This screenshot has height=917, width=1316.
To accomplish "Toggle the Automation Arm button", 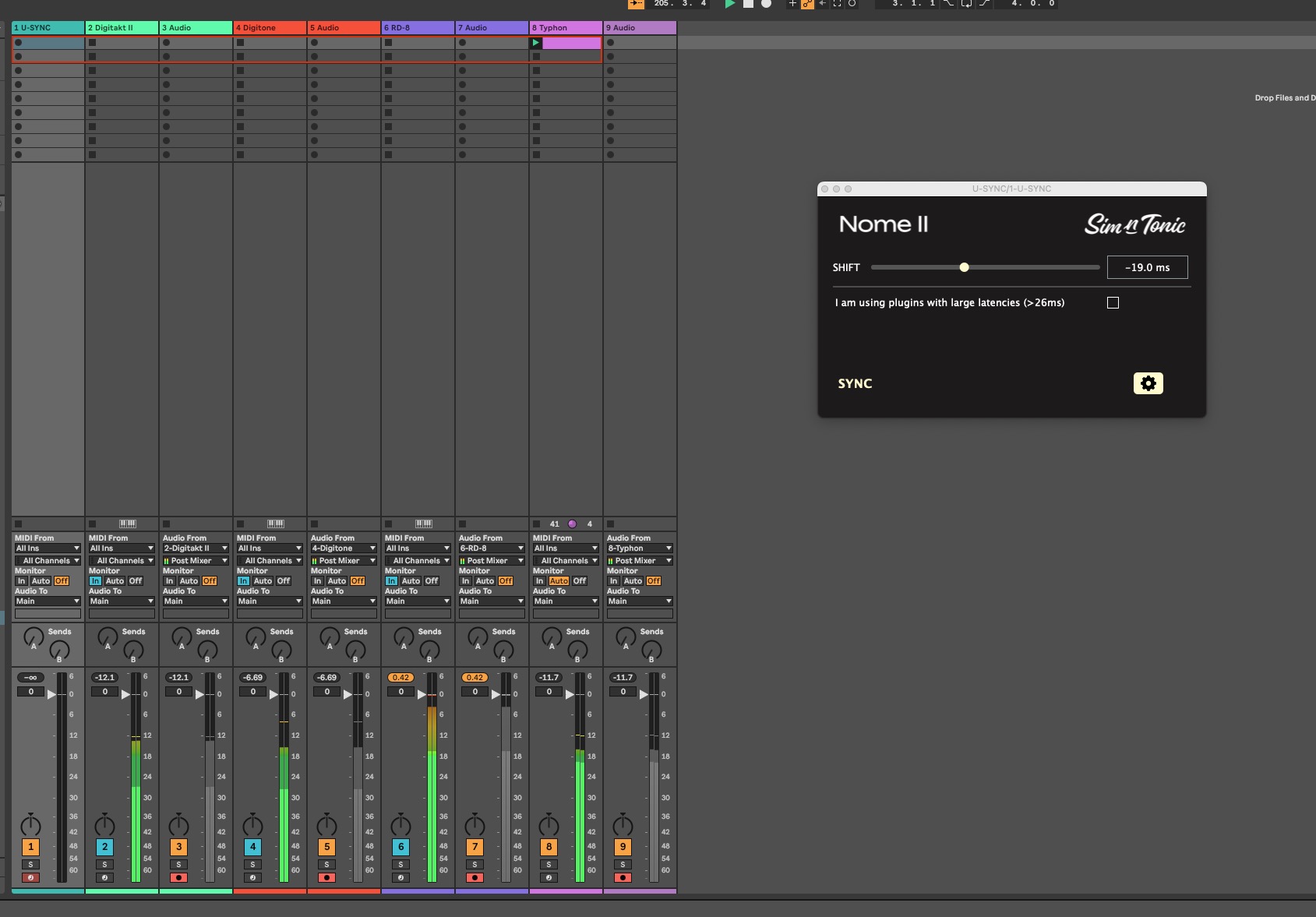I will pyautogui.click(x=807, y=4).
